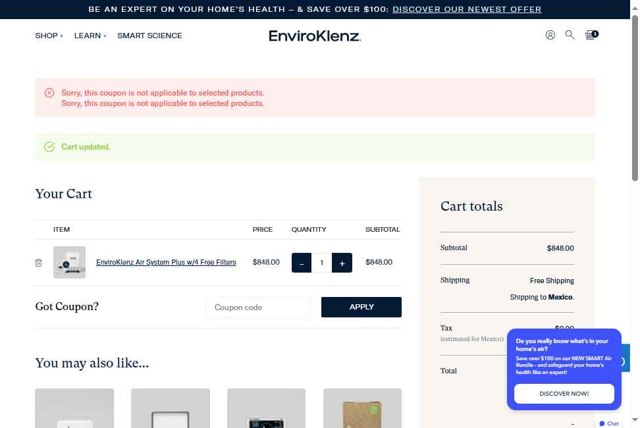Screen dimensions: 640x428
Task: Open the search magnifier icon
Action: point(570,35)
